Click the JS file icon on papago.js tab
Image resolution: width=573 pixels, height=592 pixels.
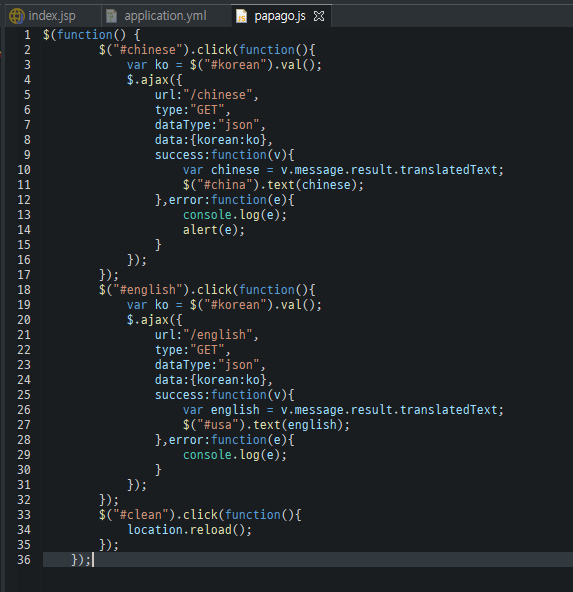pyautogui.click(x=242, y=16)
